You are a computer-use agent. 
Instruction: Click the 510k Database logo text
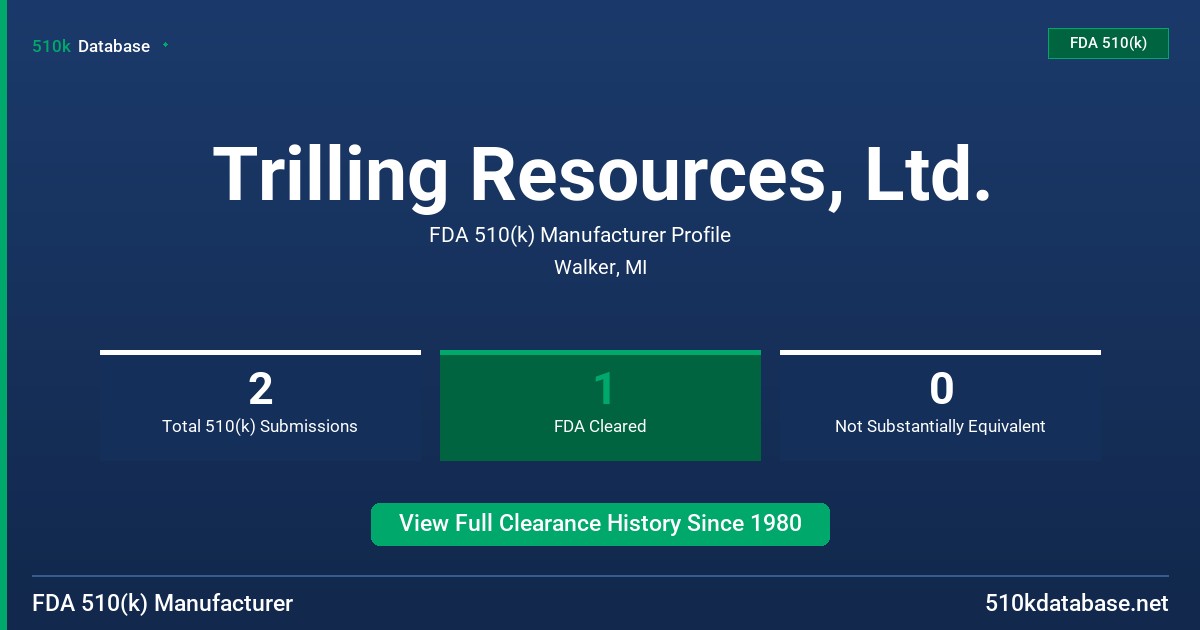coord(91,46)
